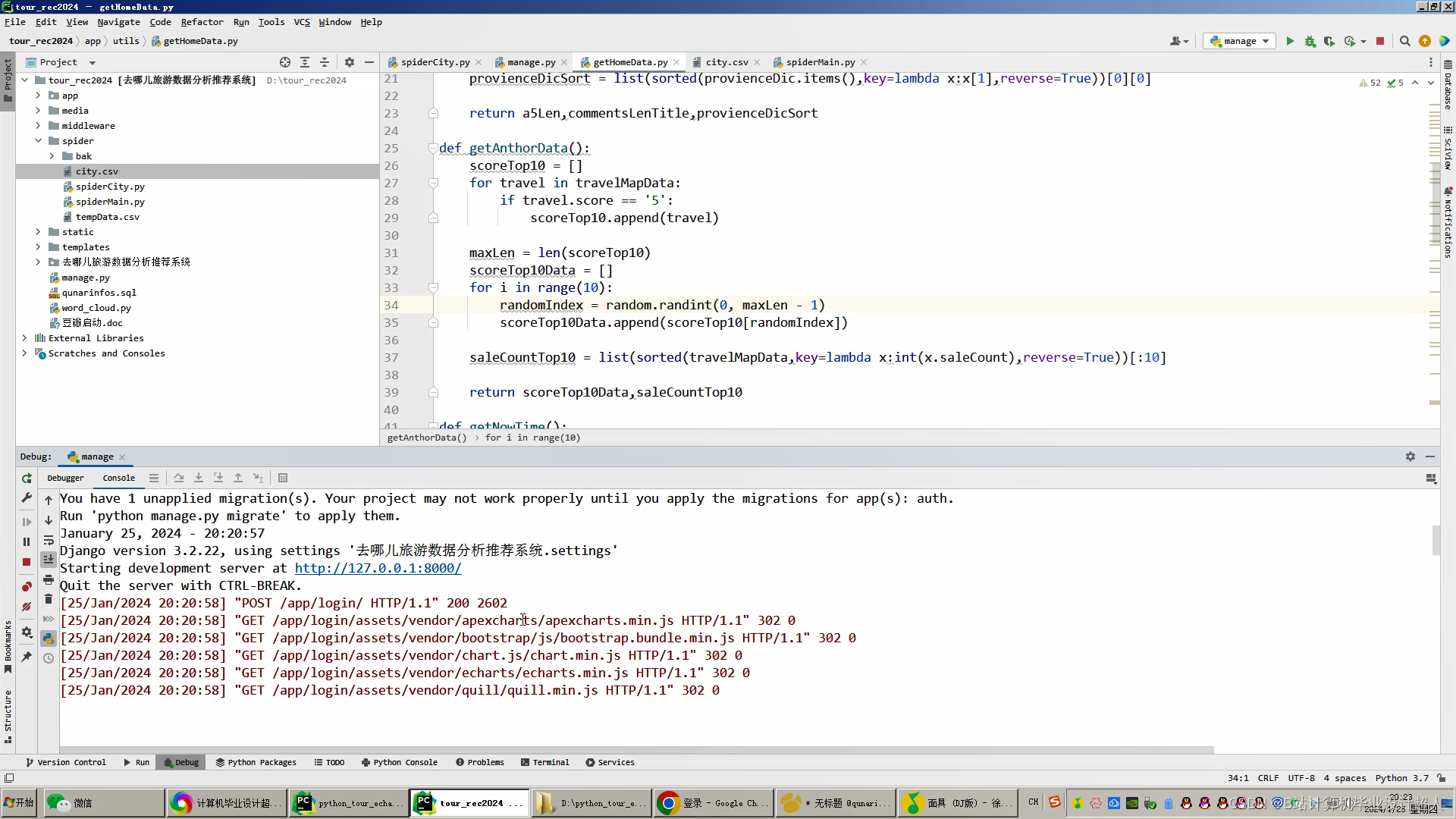Toggle scroll to end of console
This screenshot has height=819, width=1456.
(x=49, y=560)
